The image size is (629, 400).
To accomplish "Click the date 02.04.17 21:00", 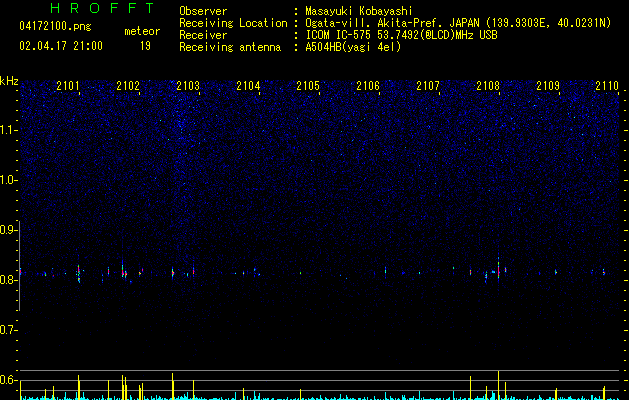I will pyautogui.click(x=61, y=46).
